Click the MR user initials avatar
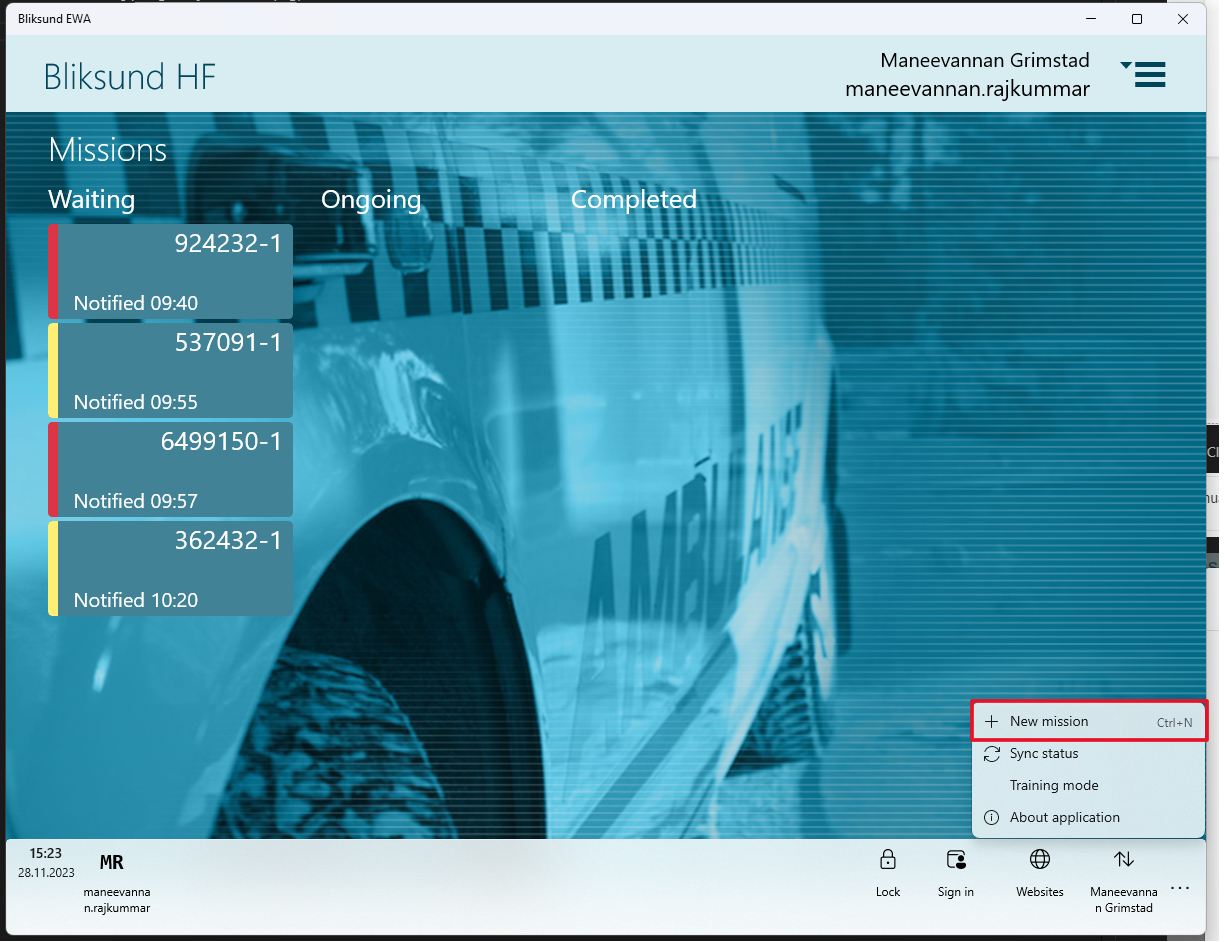Screen dimensions: 1225x942 tap(112, 862)
